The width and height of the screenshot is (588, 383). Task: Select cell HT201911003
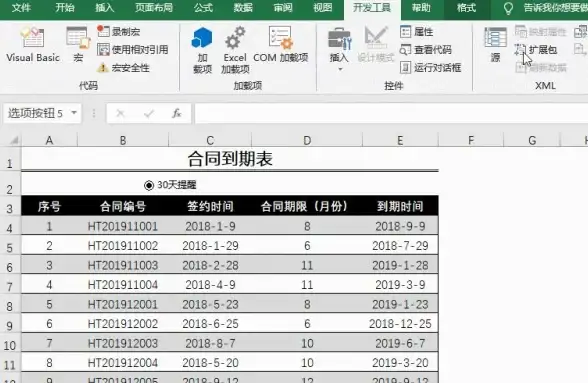123,265
